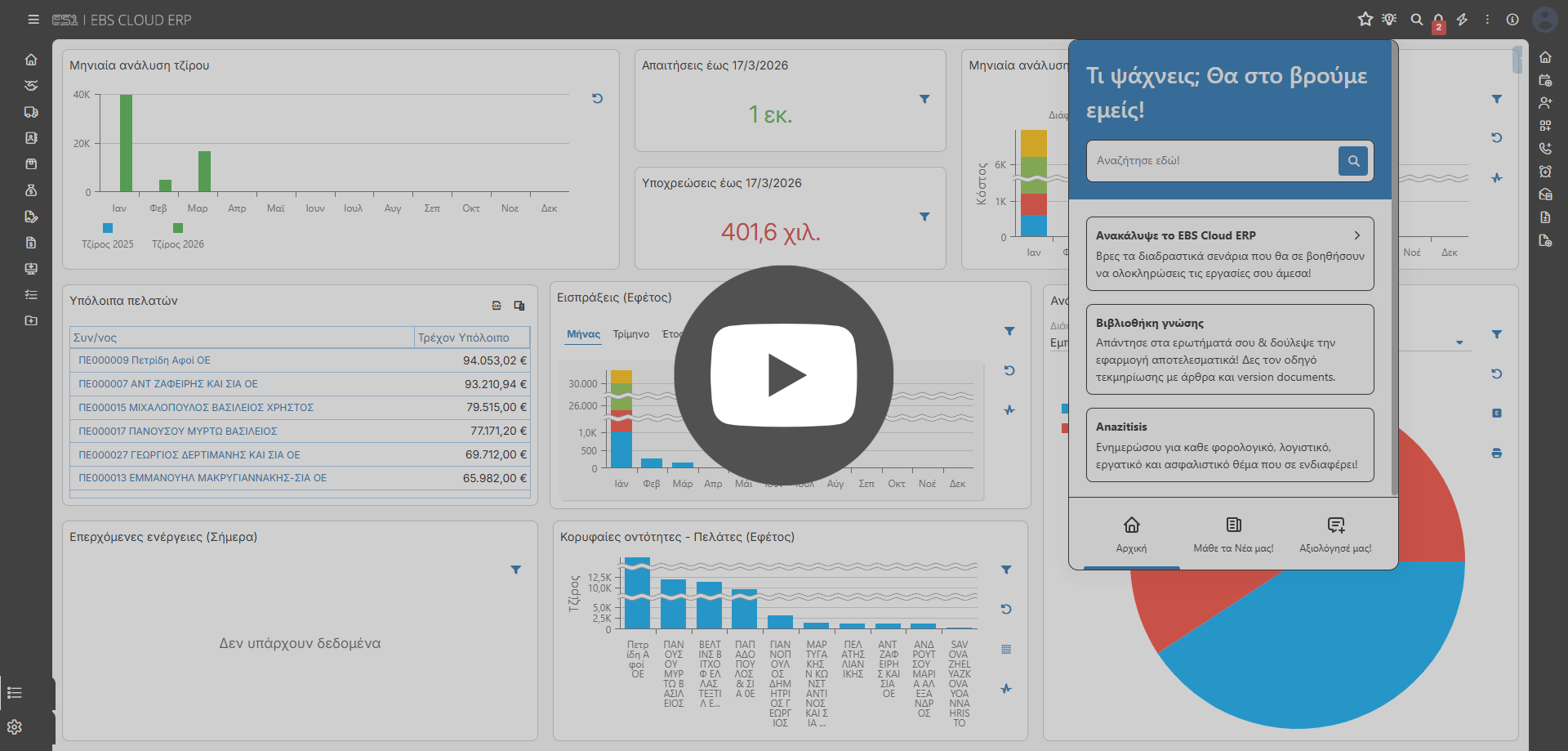Image resolution: width=1568 pixels, height=751 pixels.
Task: Open settings gear at bottom left
Action: 15,727
